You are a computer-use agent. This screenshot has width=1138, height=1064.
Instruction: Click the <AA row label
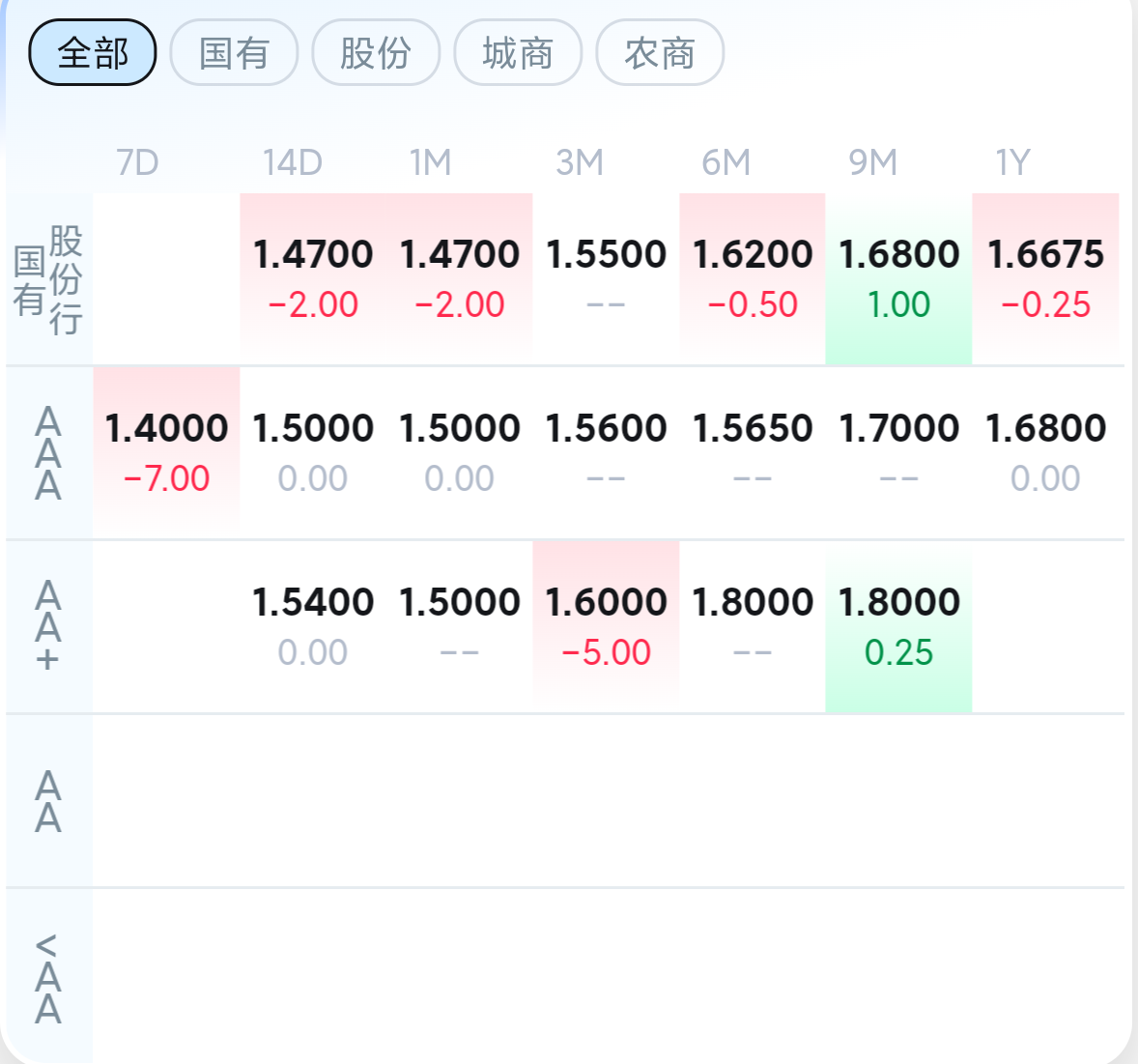tap(48, 977)
